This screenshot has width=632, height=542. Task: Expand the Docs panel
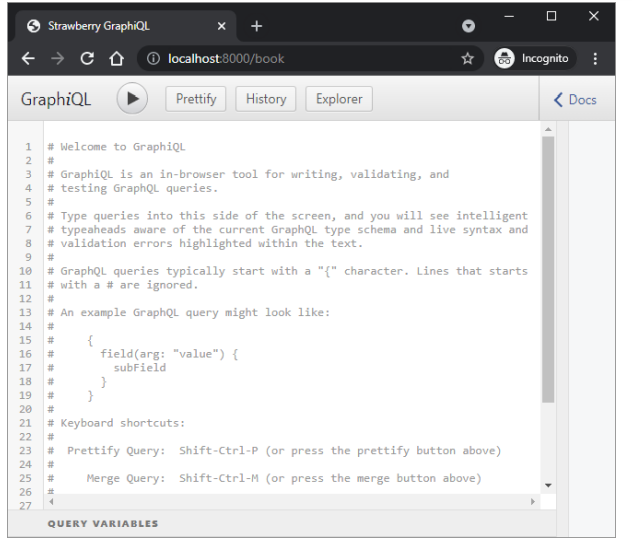pyautogui.click(x=575, y=100)
